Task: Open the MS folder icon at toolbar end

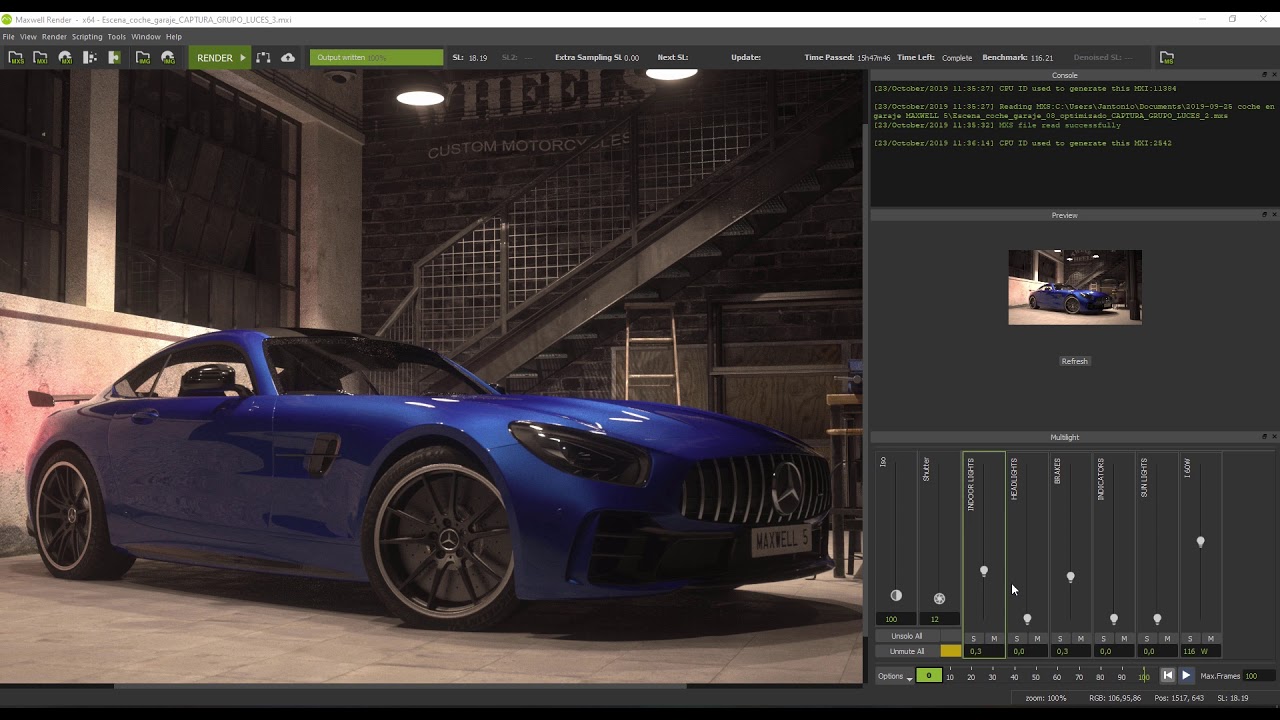Action: pyautogui.click(x=1167, y=58)
